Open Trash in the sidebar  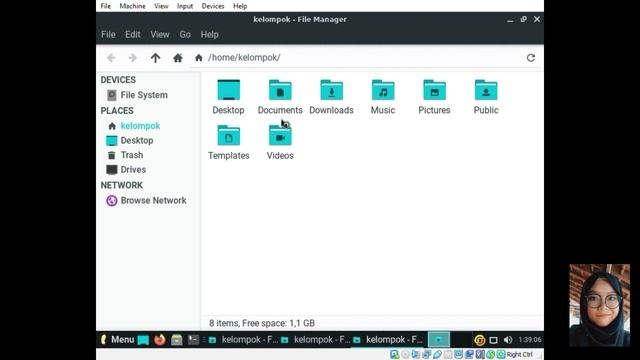(125, 155)
